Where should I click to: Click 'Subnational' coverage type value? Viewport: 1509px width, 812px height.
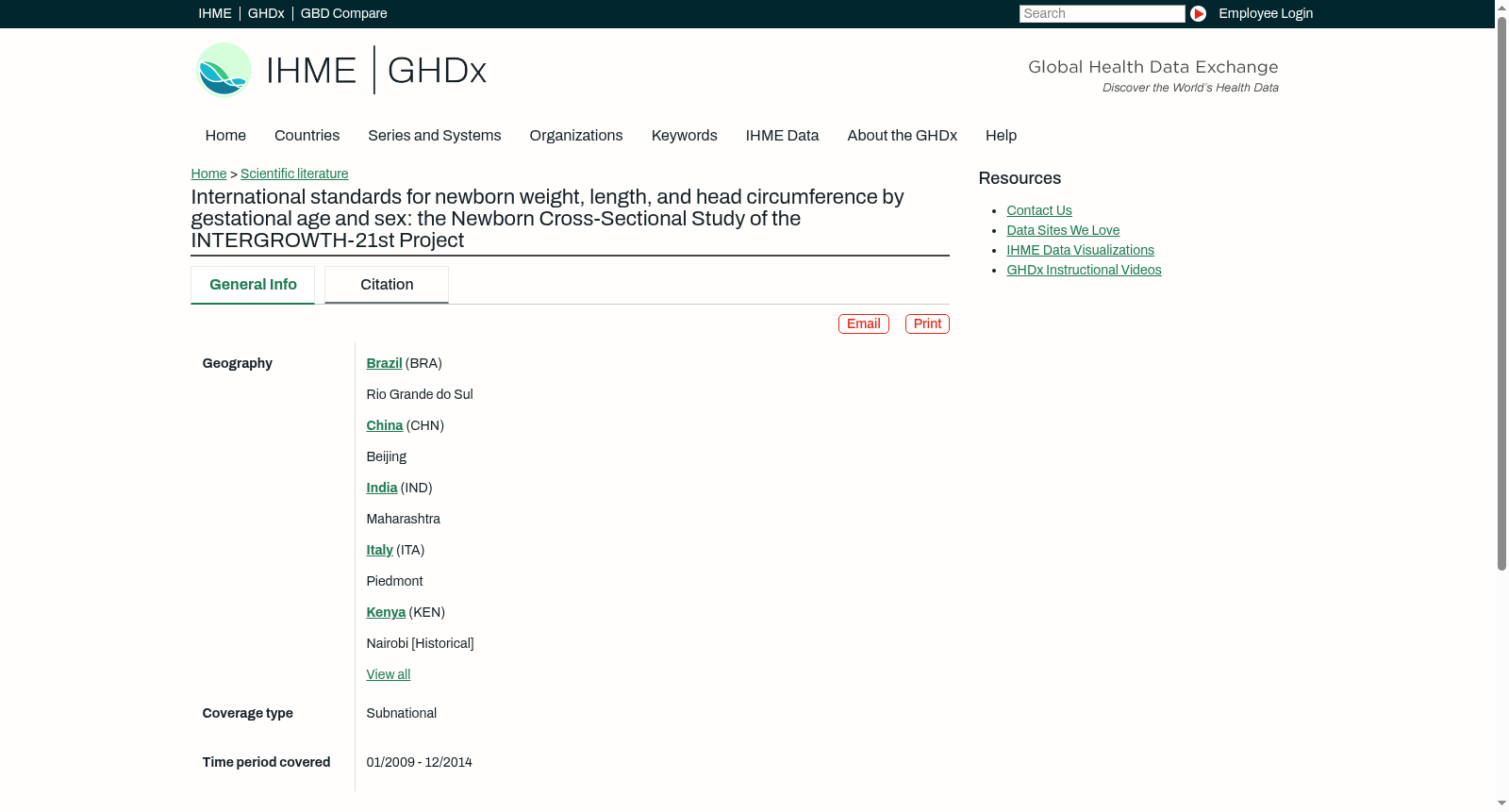[x=402, y=713]
